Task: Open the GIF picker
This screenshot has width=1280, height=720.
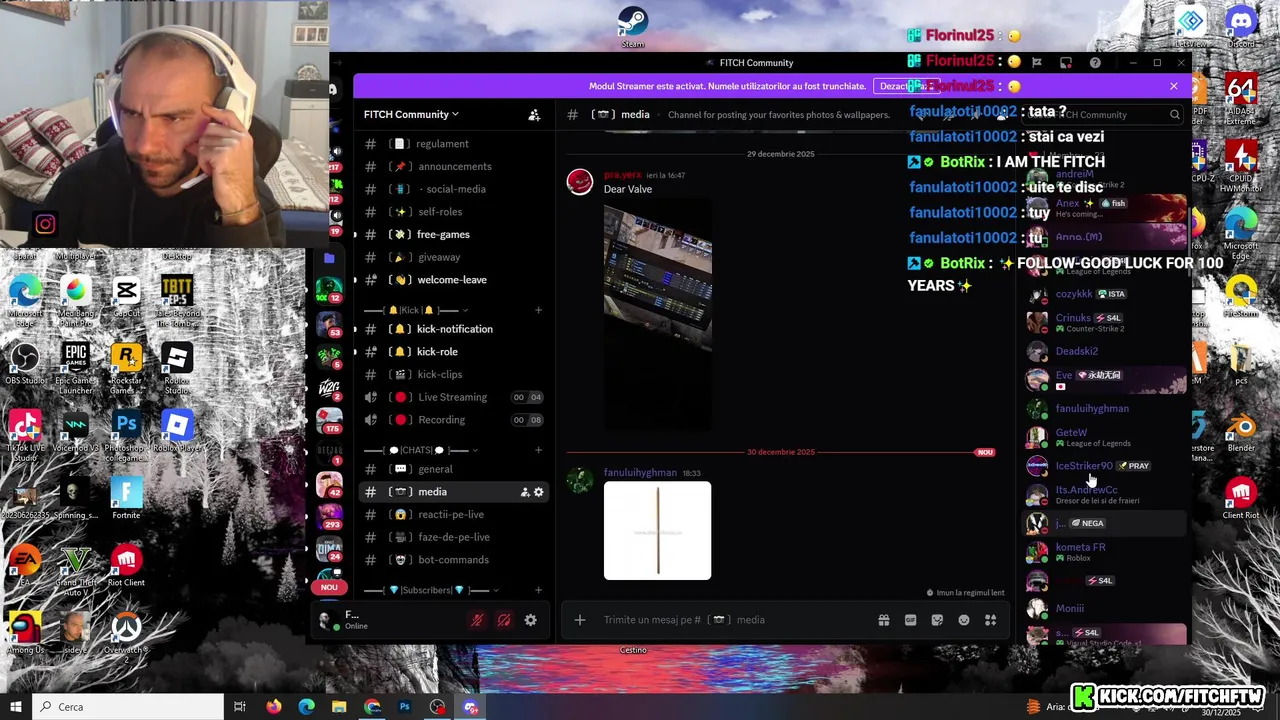Action: coord(911,620)
